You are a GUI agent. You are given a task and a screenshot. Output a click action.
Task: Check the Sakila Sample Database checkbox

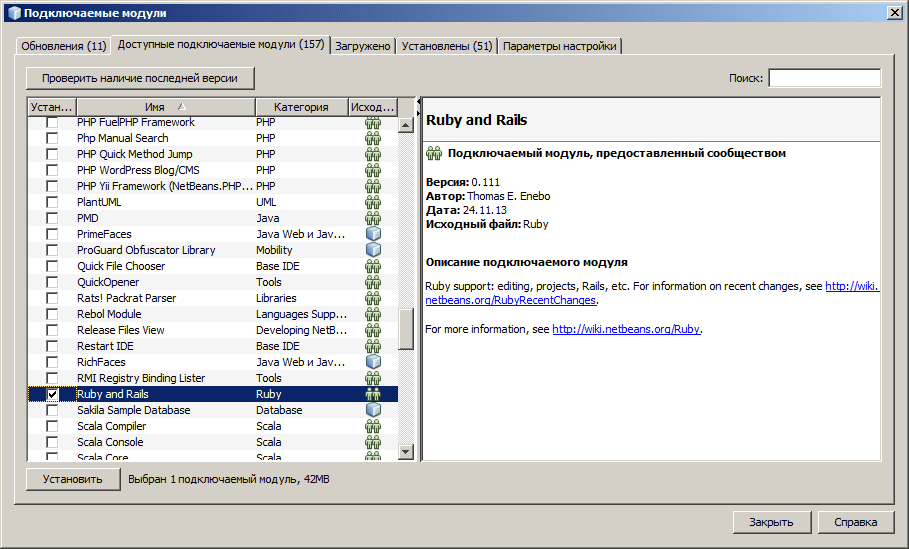(x=52, y=410)
